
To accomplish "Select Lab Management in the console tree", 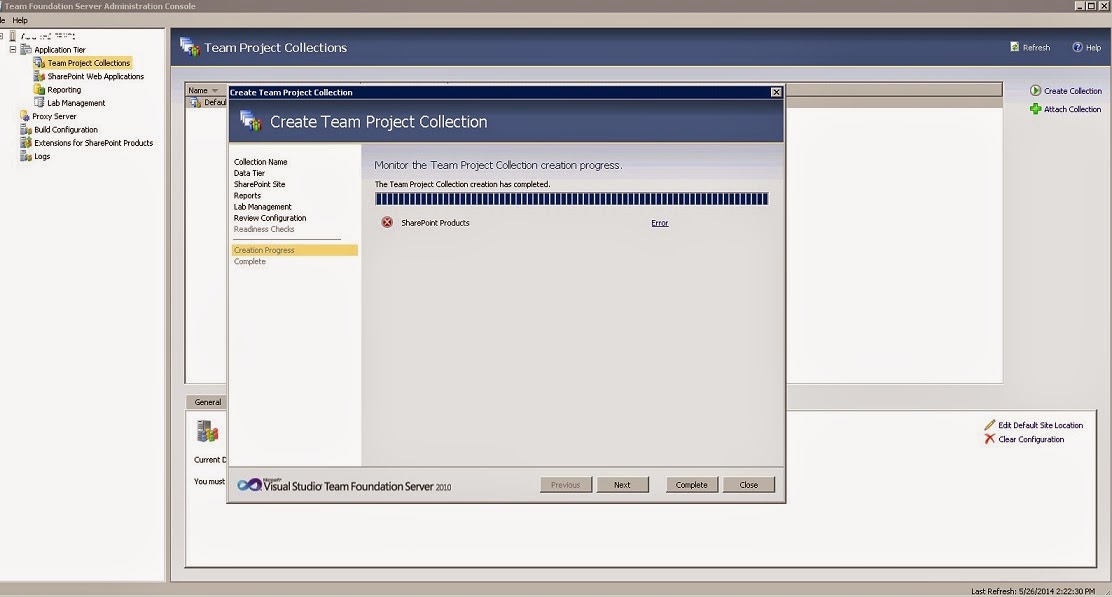I will (76, 103).
